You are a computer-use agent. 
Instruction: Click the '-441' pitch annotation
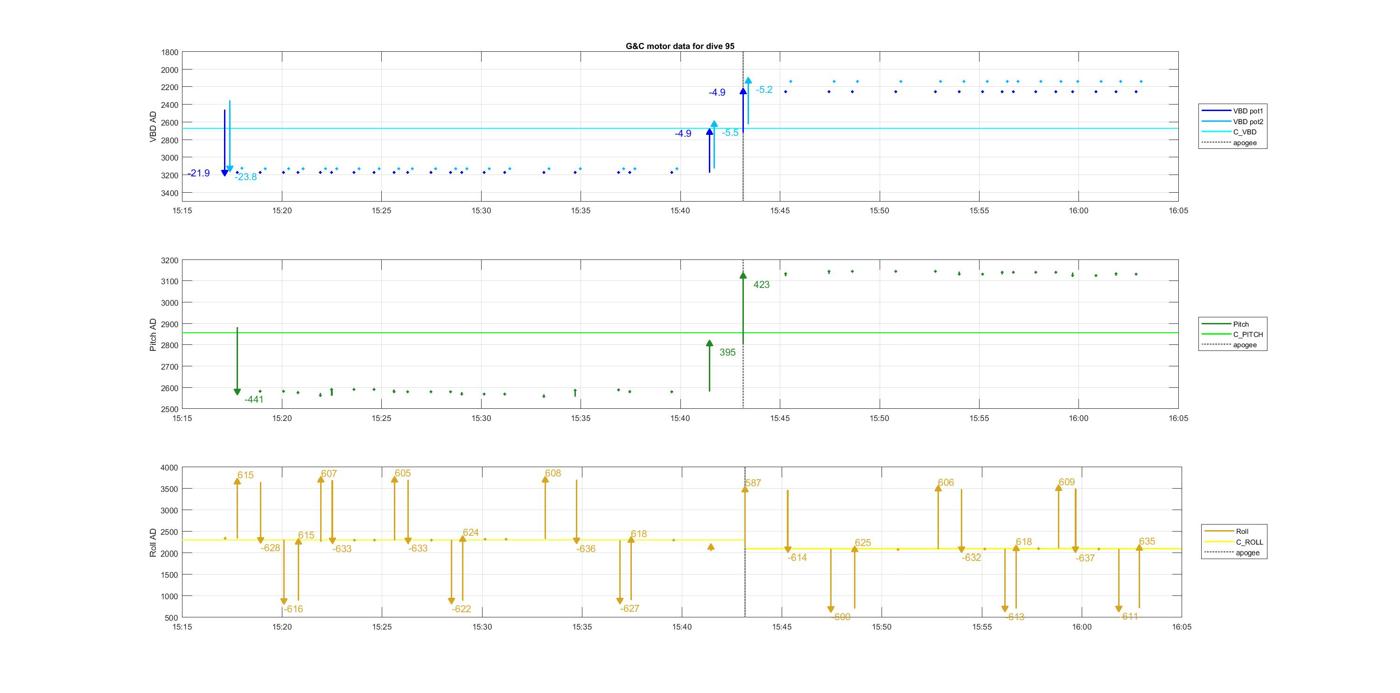pos(254,400)
